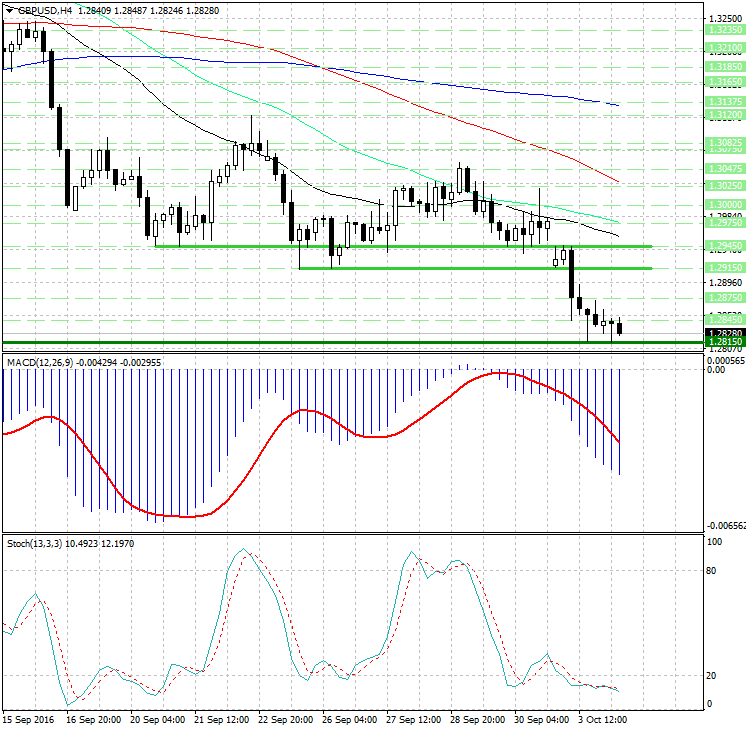This screenshot has width=746, height=731.
Task: Click the current price label 1.28280
Action: (x=722, y=333)
